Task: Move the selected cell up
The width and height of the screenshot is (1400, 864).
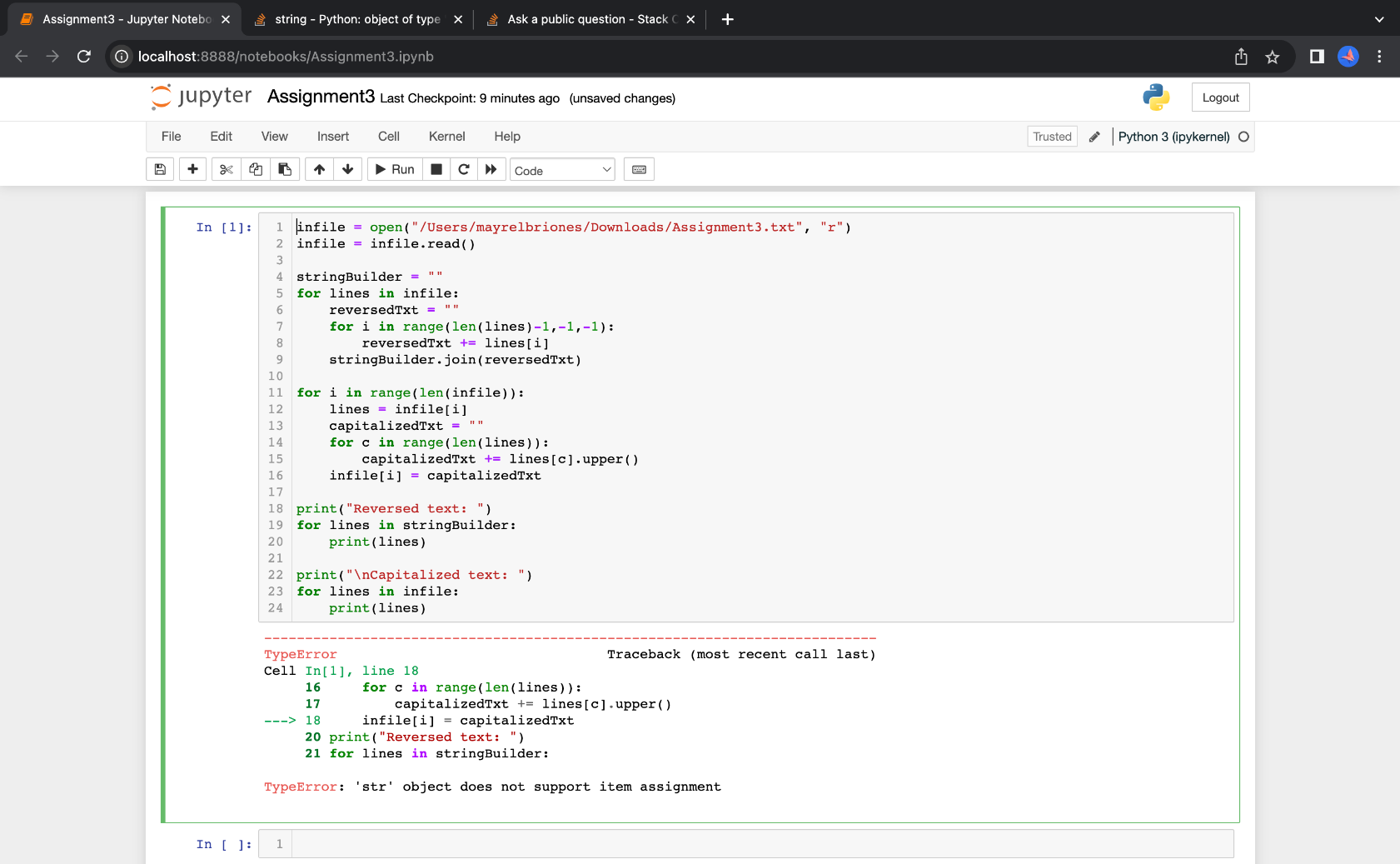Action: click(319, 169)
